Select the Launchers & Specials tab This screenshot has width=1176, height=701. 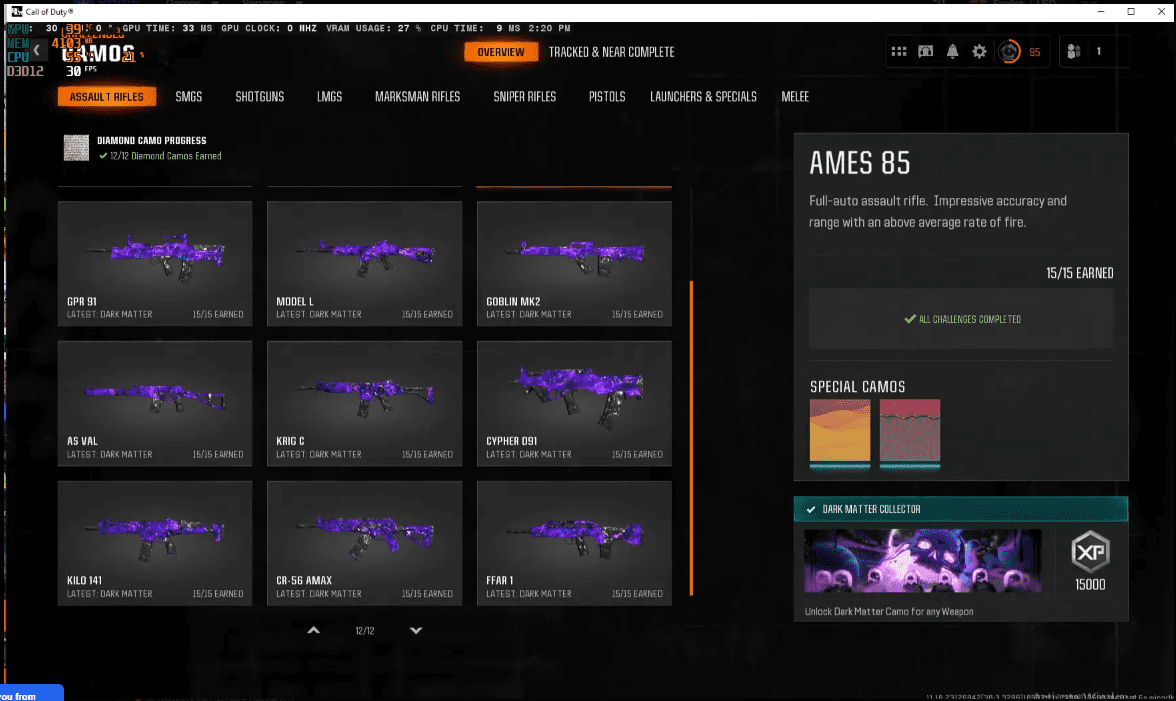click(x=703, y=97)
